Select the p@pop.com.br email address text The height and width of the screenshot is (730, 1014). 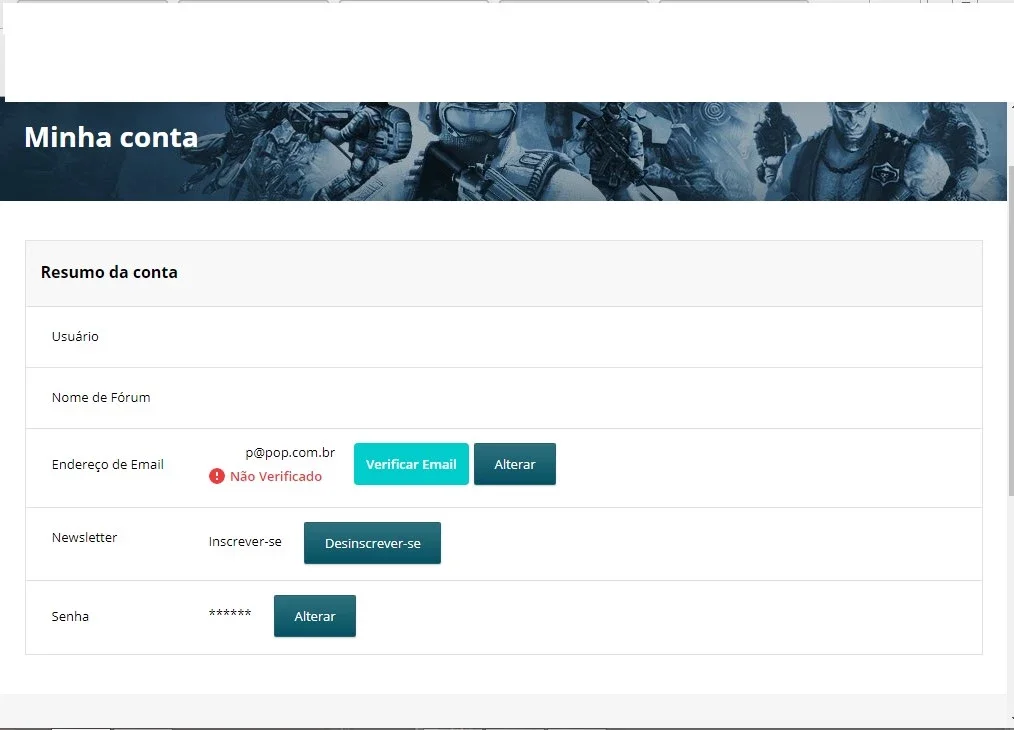pyautogui.click(x=290, y=453)
